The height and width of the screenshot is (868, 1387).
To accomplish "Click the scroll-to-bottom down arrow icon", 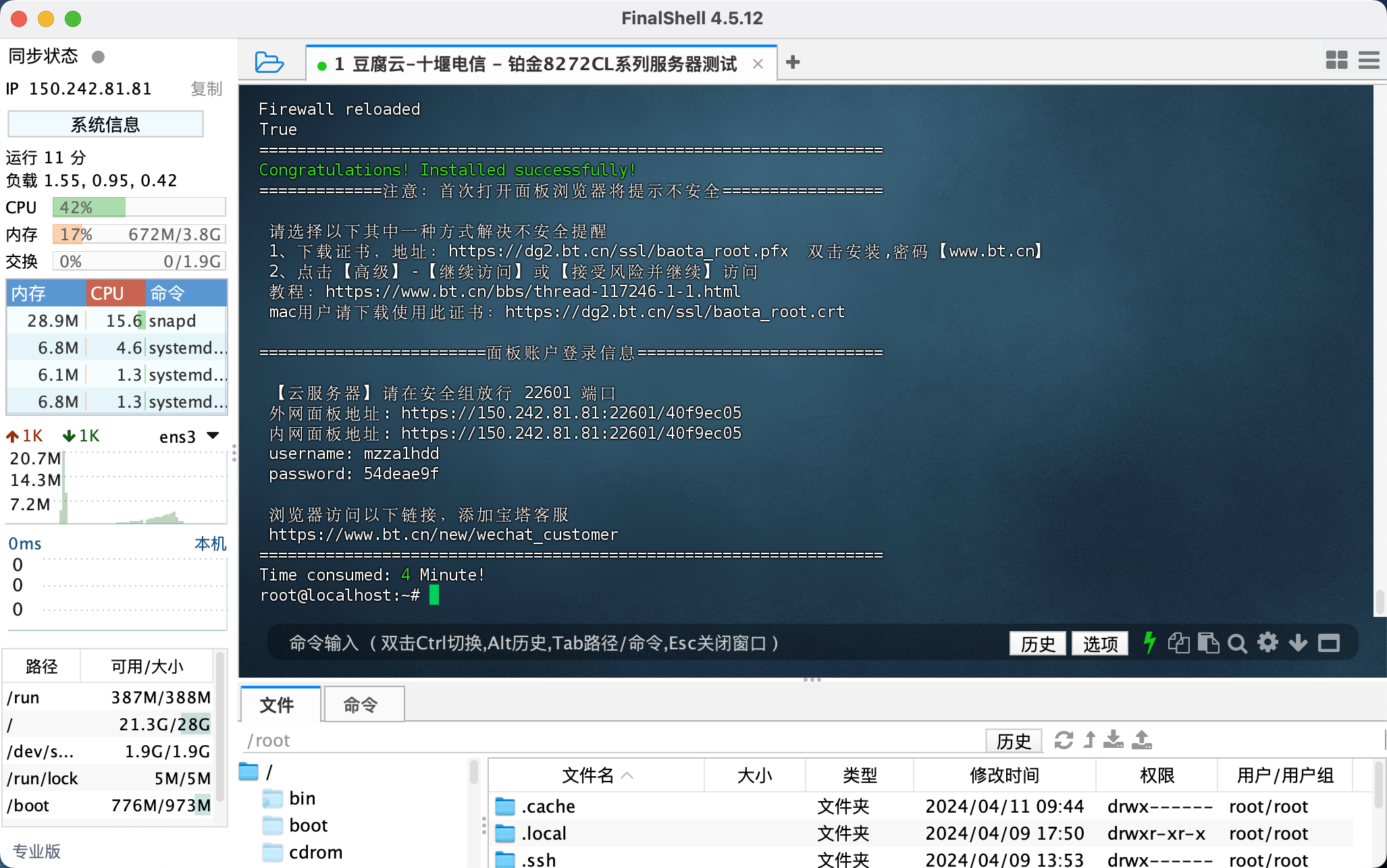I will (x=1298, y=643).
